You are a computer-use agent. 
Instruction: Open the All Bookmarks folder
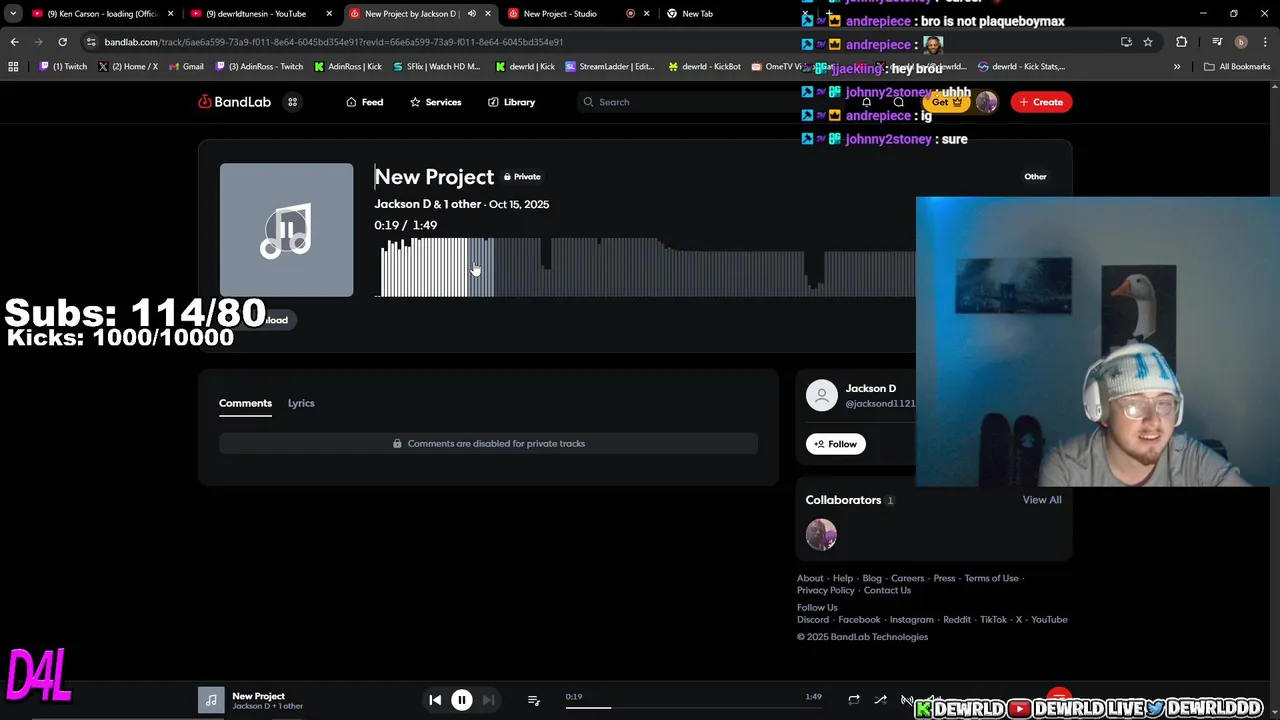[x=1237, y=67]
